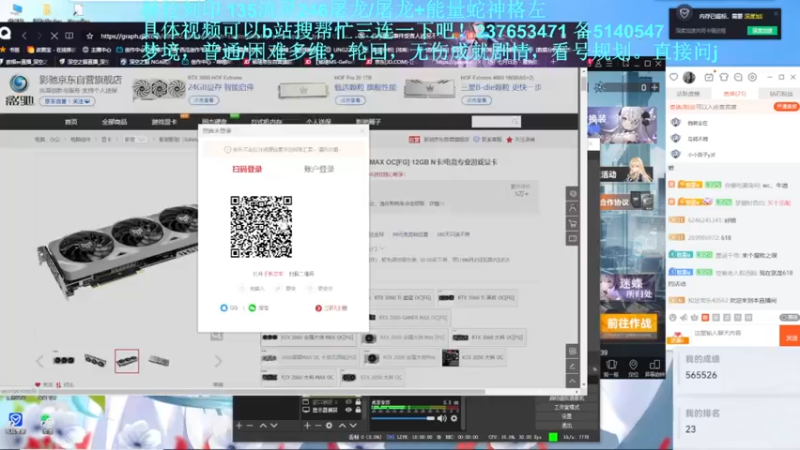800x450 pixels.
Task: Open JD sidebar user profile icon
Action: [572, 208]
